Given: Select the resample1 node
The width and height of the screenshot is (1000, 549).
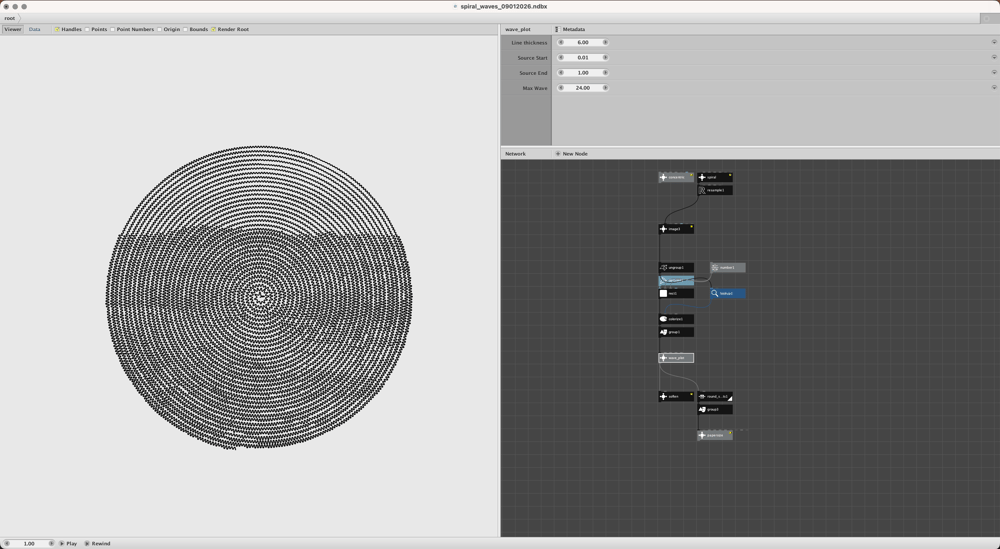Looking at the screenshot, I should 714,190.
